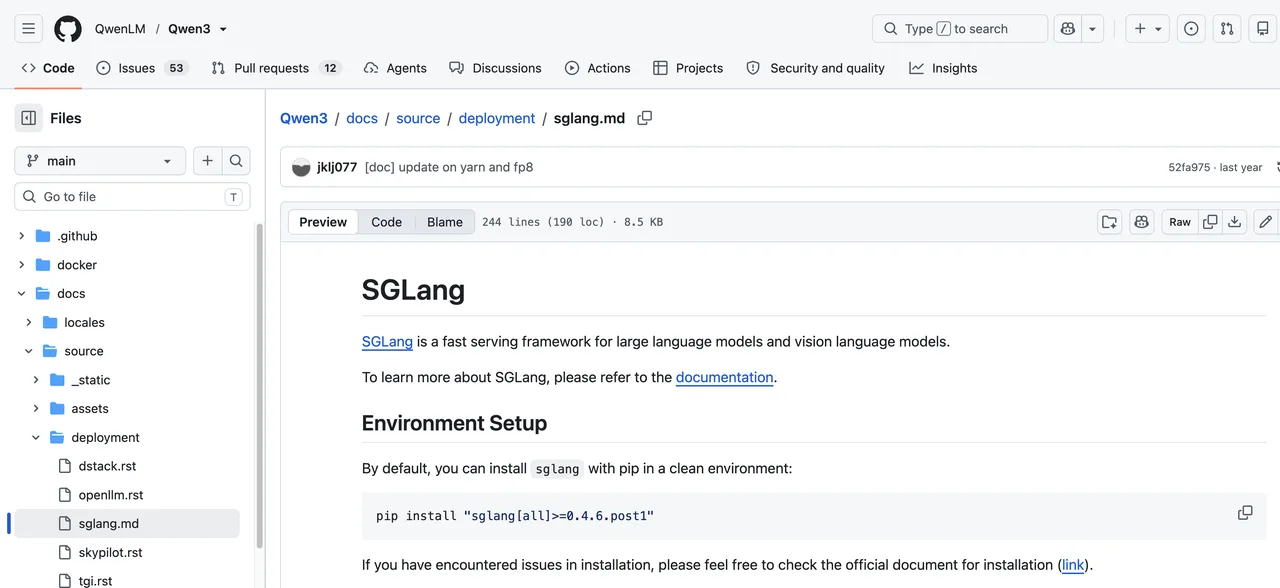Copy raw file contents
Image resolution: width=1280 pixels, height=588 pixels.
(x=1210, y=222)
